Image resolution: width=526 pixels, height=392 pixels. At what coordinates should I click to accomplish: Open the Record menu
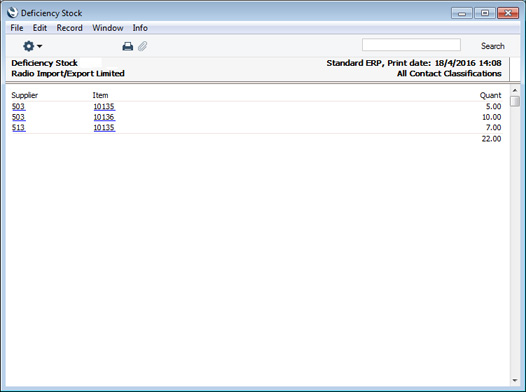69,28
